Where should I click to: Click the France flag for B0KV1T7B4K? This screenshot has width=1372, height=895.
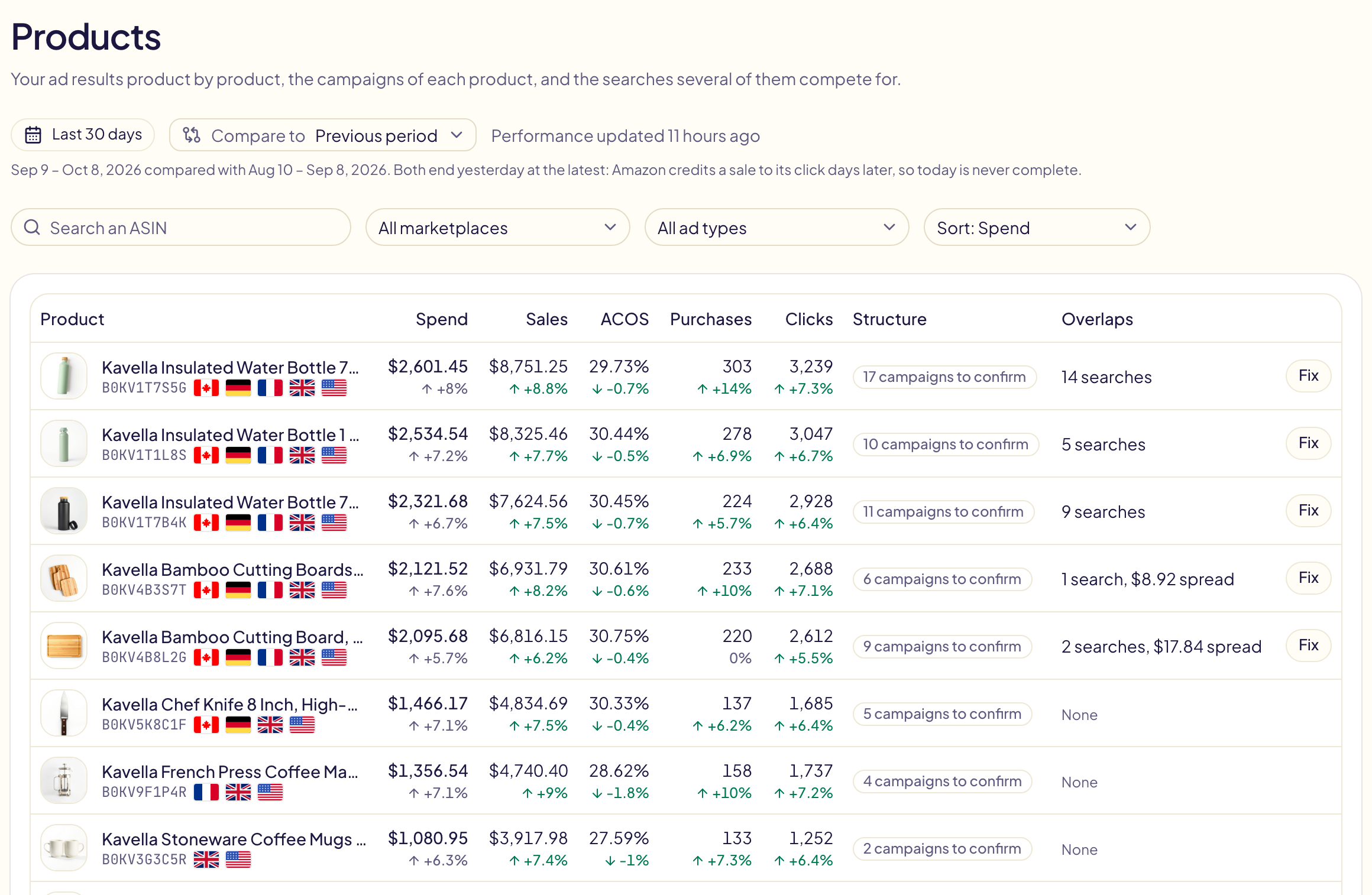[x=270, y=523]
